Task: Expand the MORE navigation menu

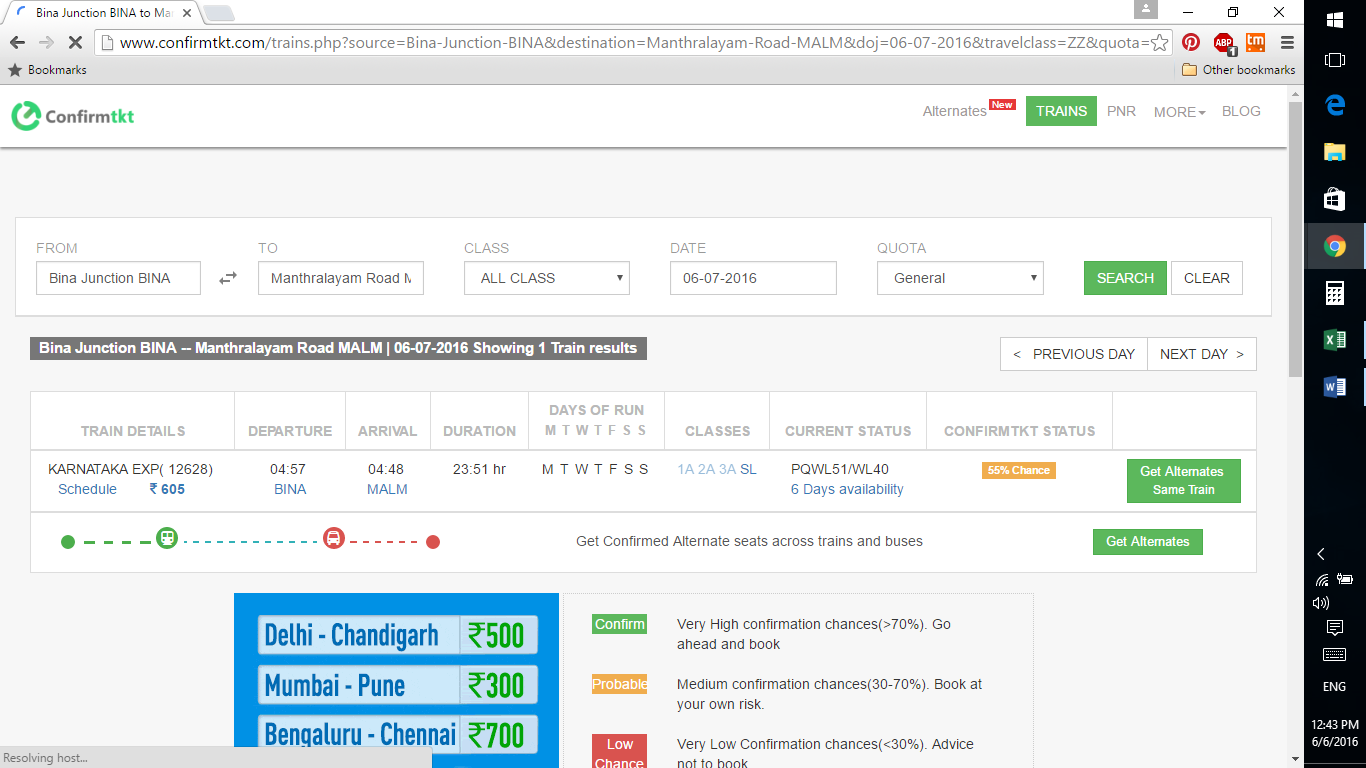Action: (1178, 111)
